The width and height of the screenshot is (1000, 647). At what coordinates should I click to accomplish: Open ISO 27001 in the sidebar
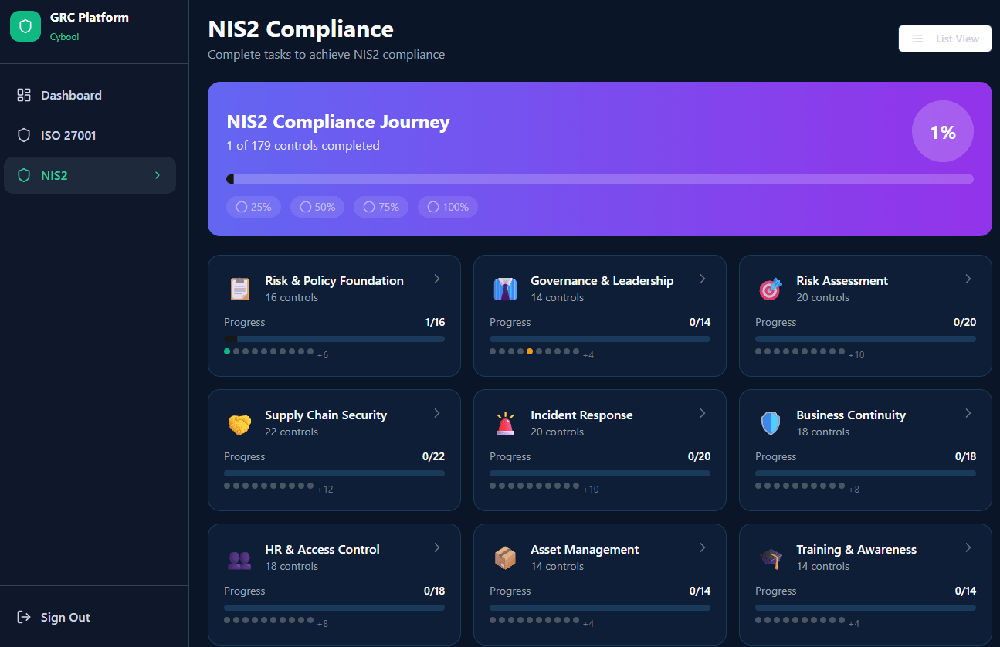[90, 135]
